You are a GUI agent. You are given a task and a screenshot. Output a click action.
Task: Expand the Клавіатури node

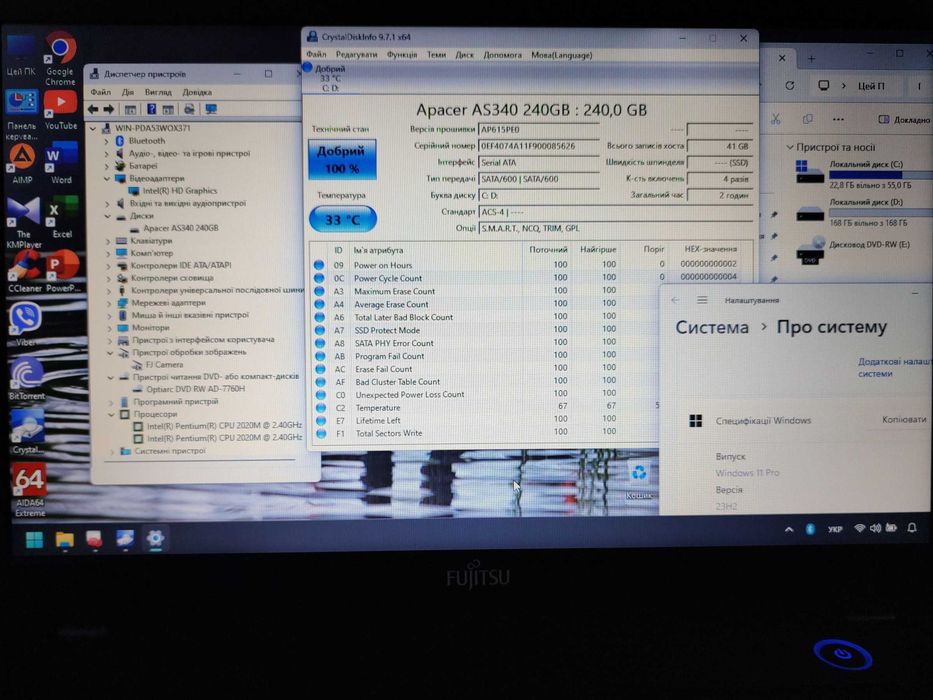coord(108,241)
